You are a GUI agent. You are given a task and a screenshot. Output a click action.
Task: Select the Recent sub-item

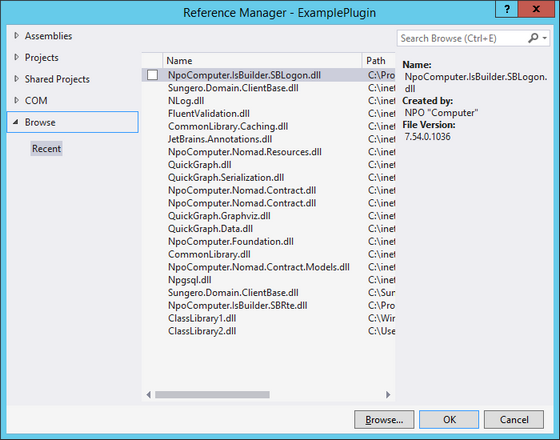click(x=46, y=149)
